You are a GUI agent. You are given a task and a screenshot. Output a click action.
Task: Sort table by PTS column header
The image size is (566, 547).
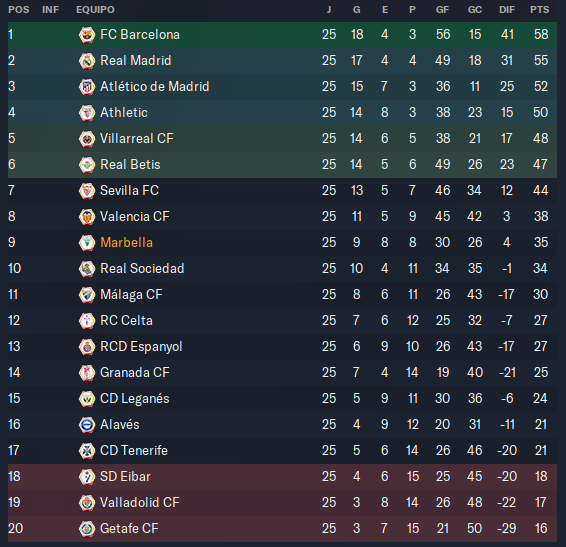(540, 10)
